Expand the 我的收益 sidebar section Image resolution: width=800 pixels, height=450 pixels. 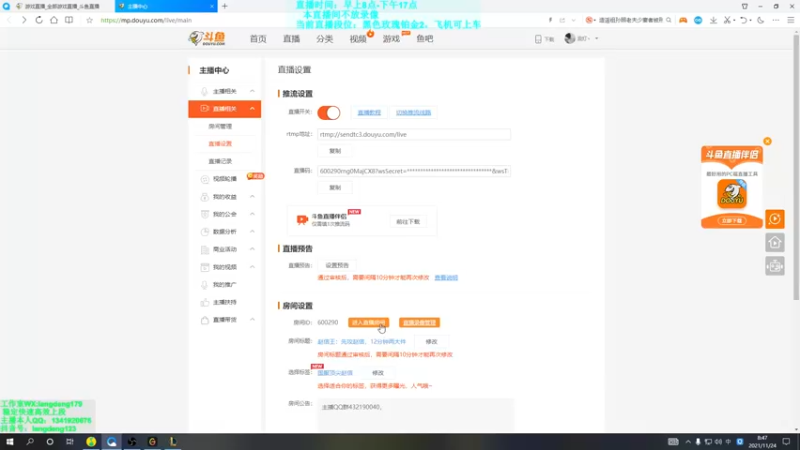[x=252, y=196]
